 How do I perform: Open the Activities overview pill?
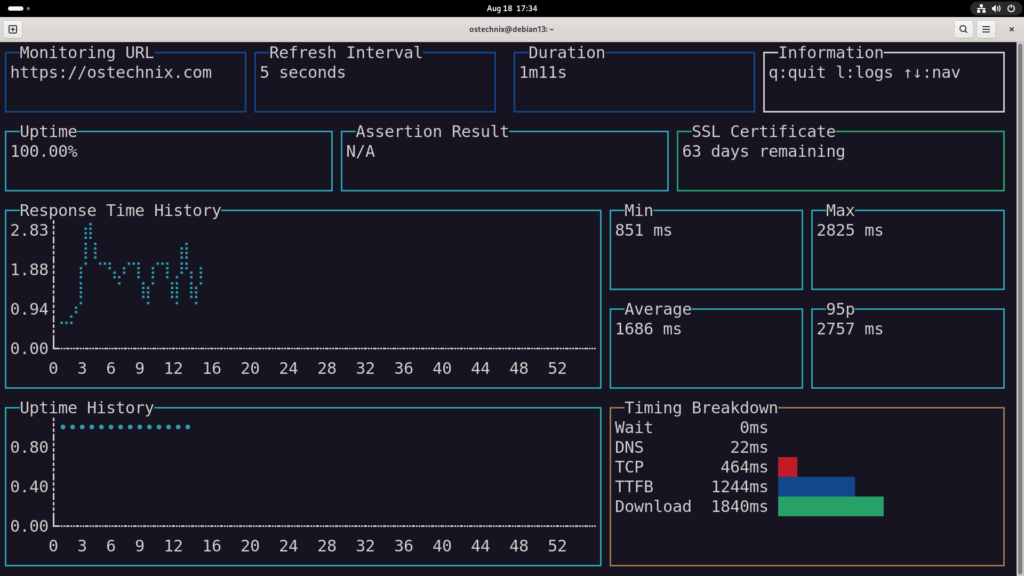click(18, 8)
